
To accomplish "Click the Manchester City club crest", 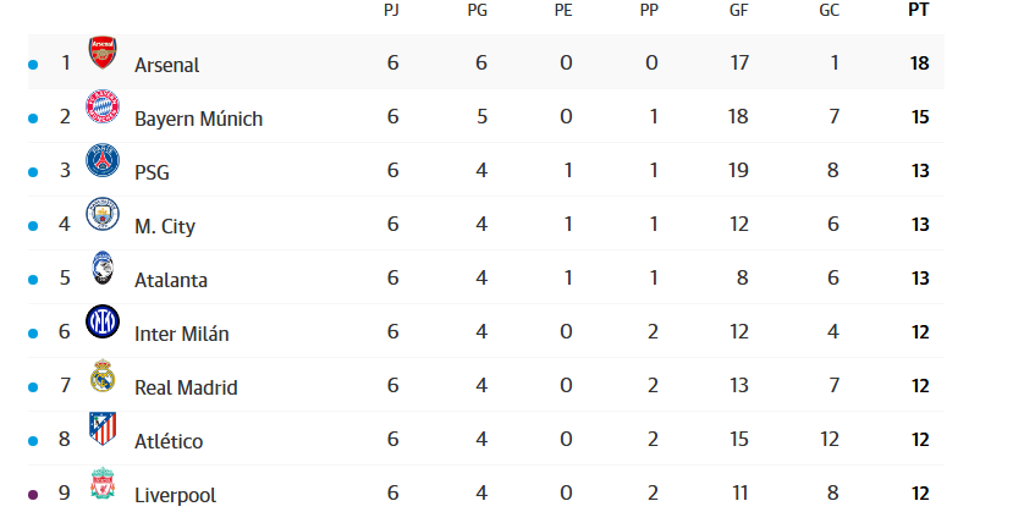I will click(102, 214).
